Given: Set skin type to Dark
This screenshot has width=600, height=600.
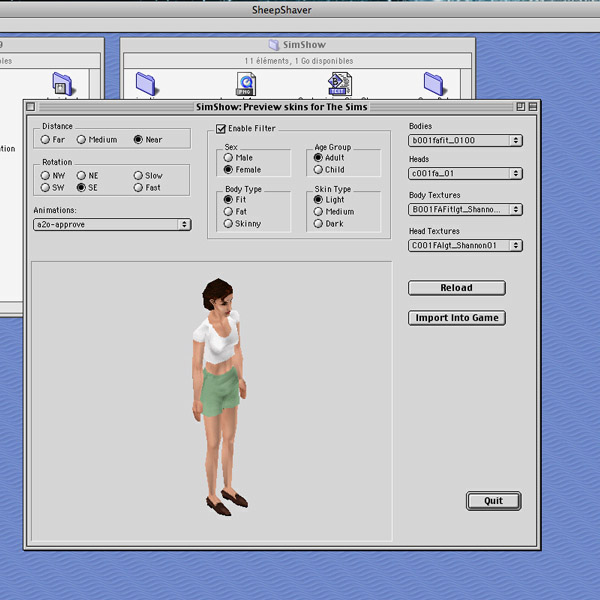Looking at the screenshot, I should click(318, 224).
